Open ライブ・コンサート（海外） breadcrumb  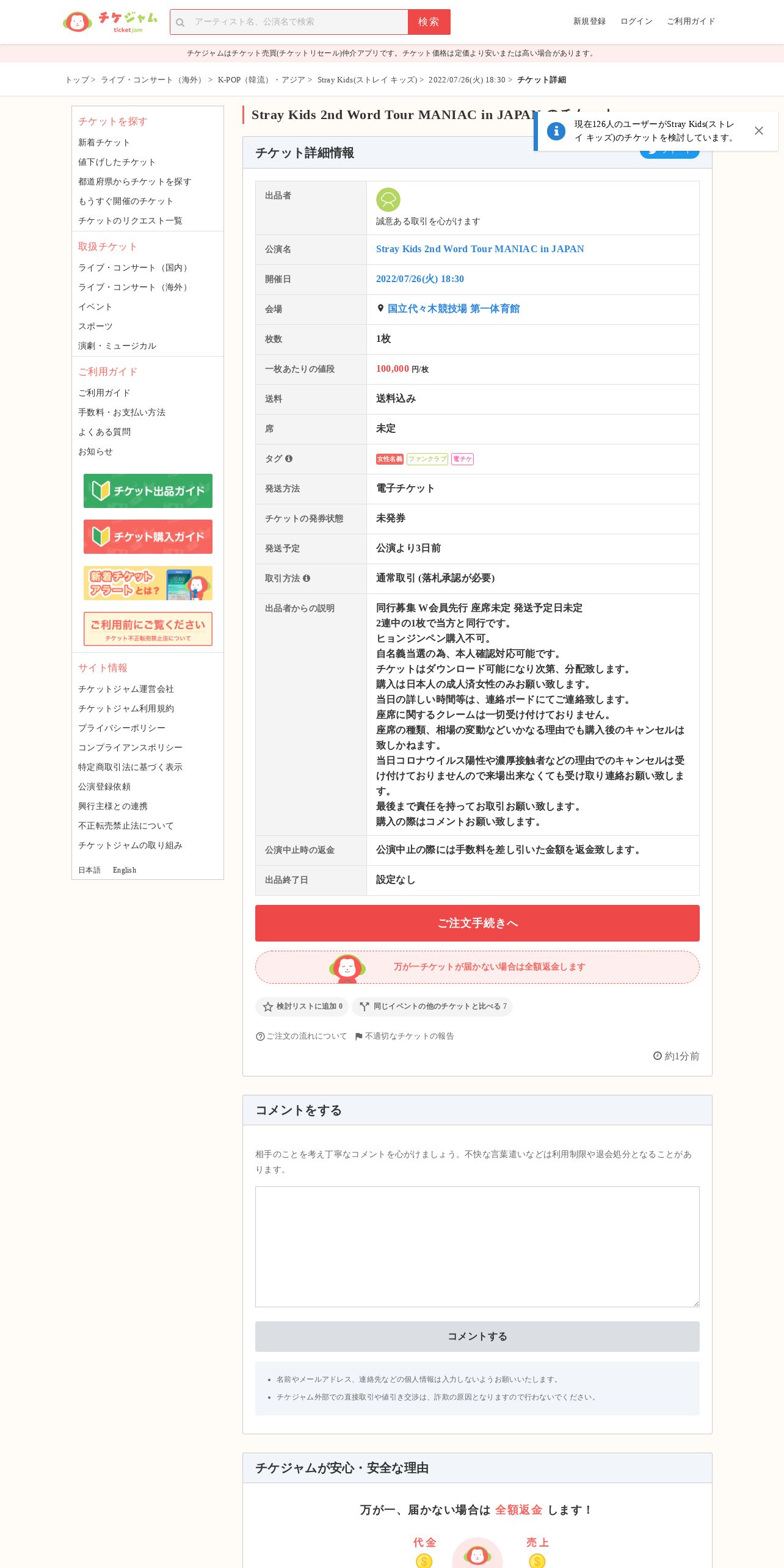pos(153,80)
